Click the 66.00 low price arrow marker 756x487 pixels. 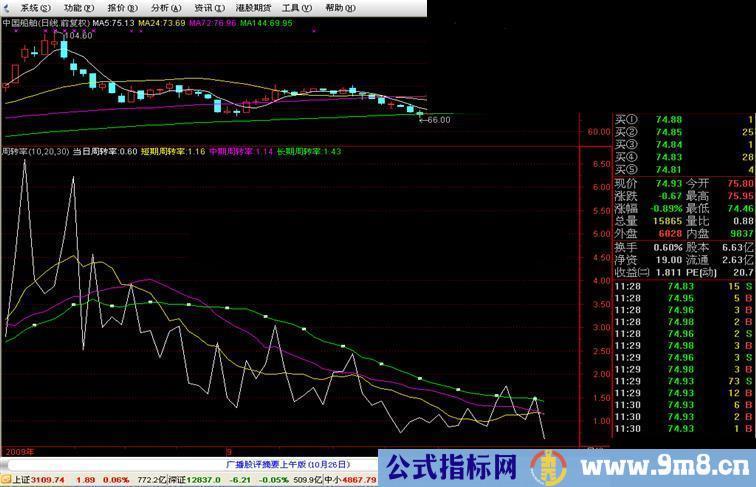[435, 119]
